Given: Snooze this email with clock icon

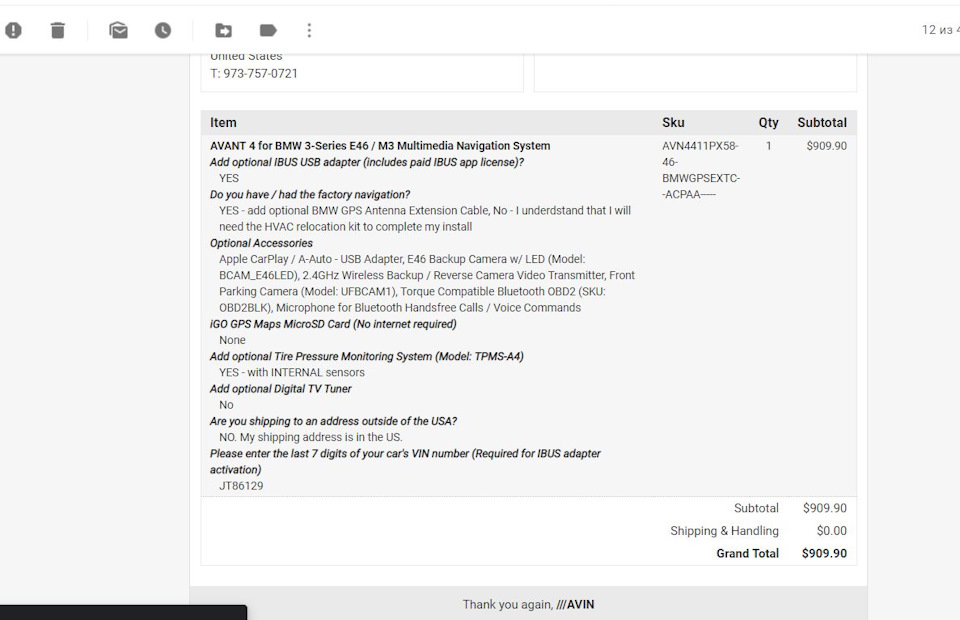Looking at the screenshot, I should click(163, 30).
